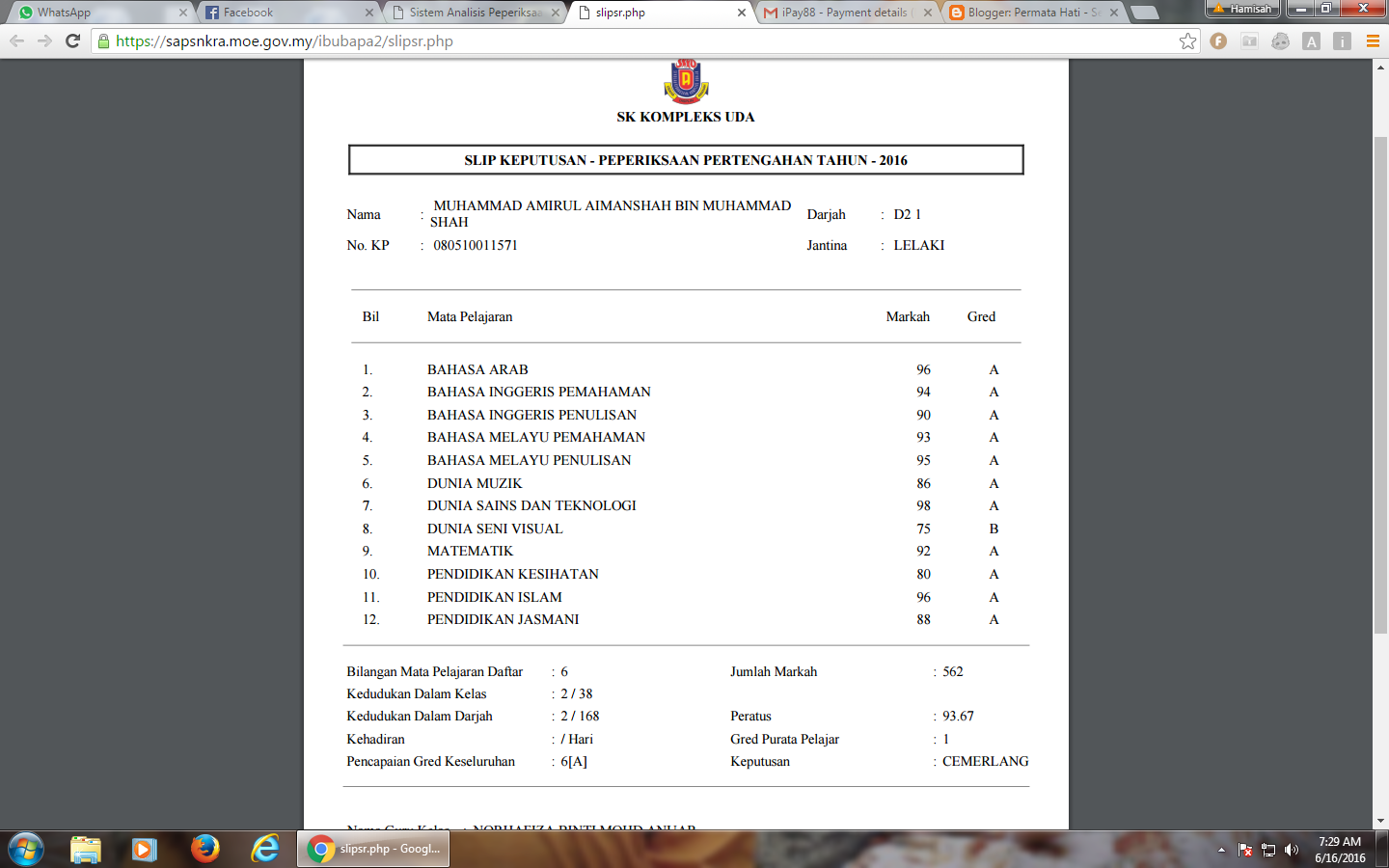Click the No. KP value 080510011571

click(x=476, y=245)
